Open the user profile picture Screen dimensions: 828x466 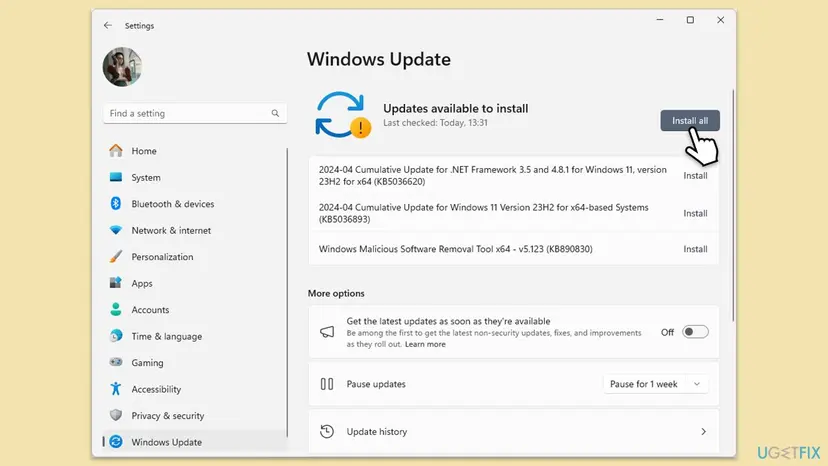[x=122, y=67]
